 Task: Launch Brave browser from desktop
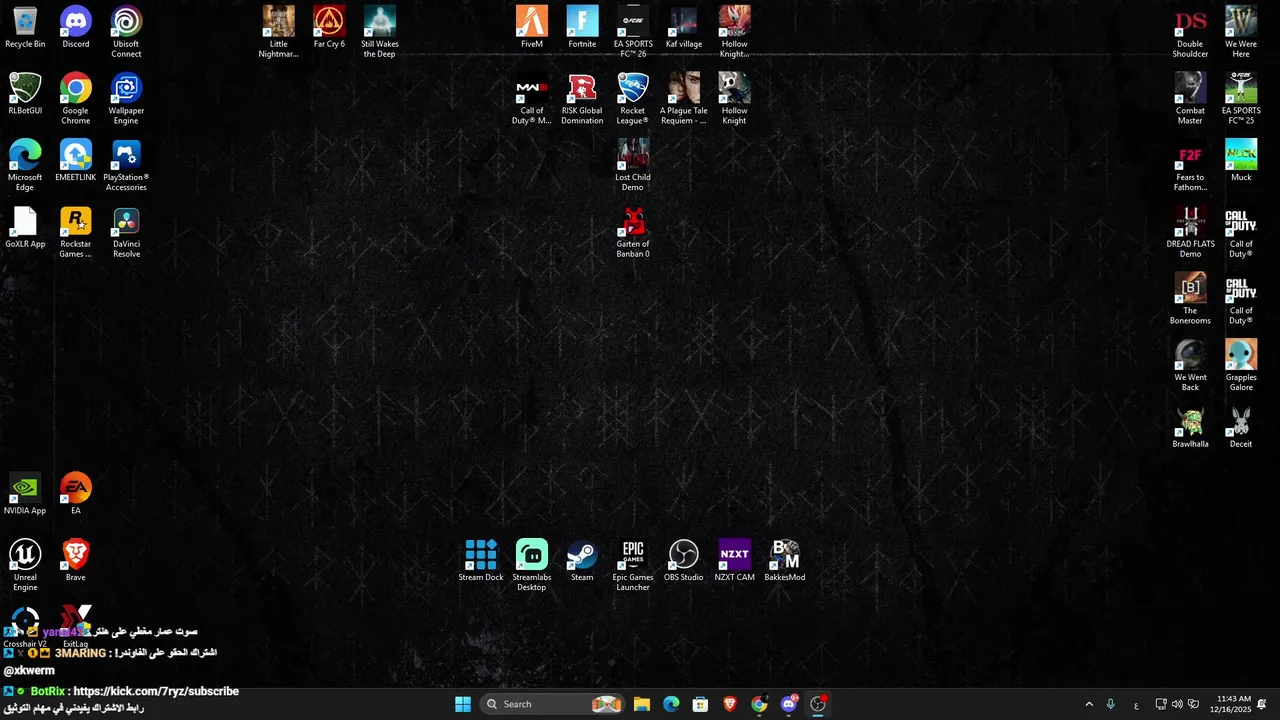[76, 560]
